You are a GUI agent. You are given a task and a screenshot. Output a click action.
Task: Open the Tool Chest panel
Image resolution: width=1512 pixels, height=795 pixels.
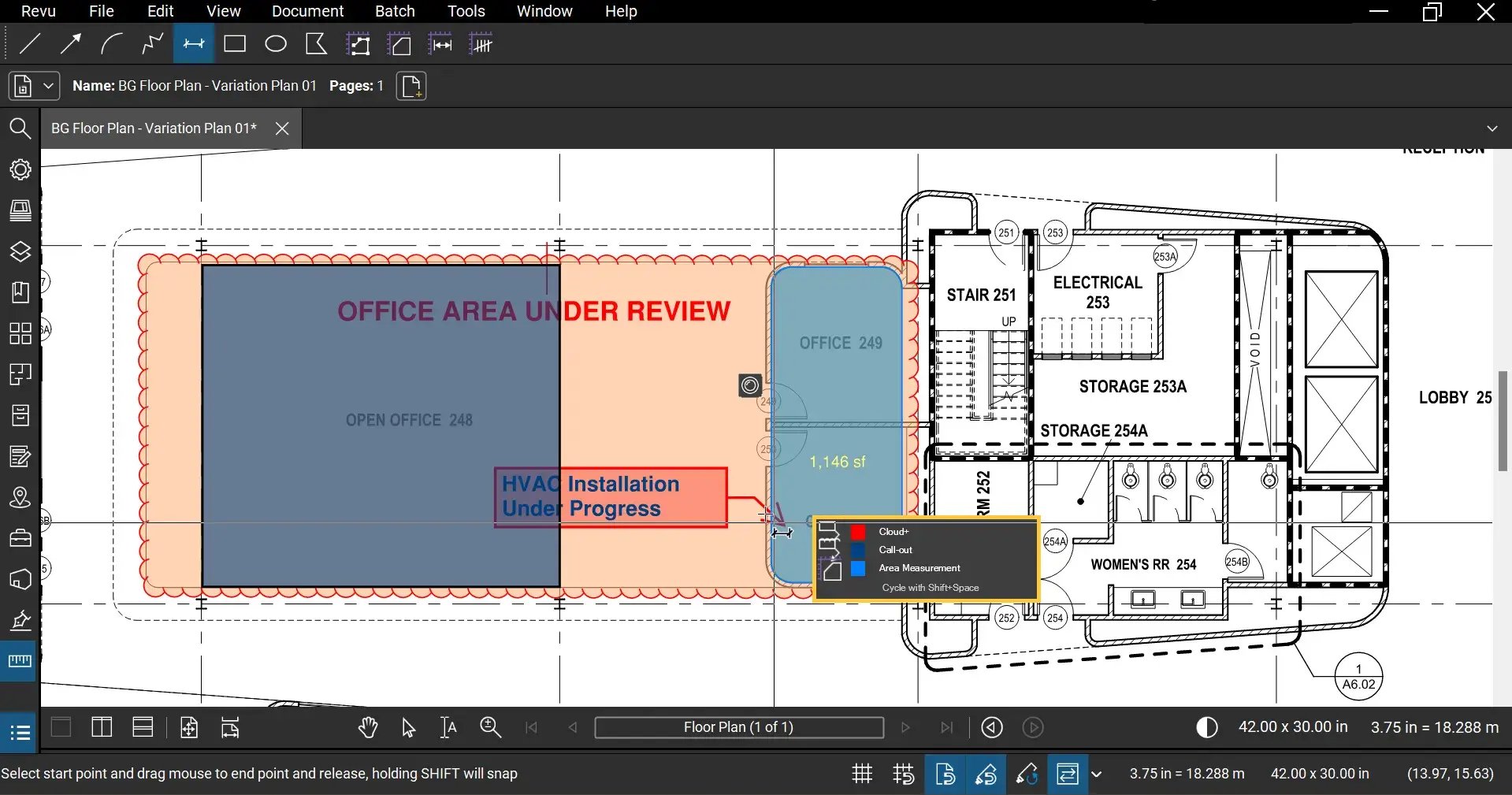[x=20, y=538]
